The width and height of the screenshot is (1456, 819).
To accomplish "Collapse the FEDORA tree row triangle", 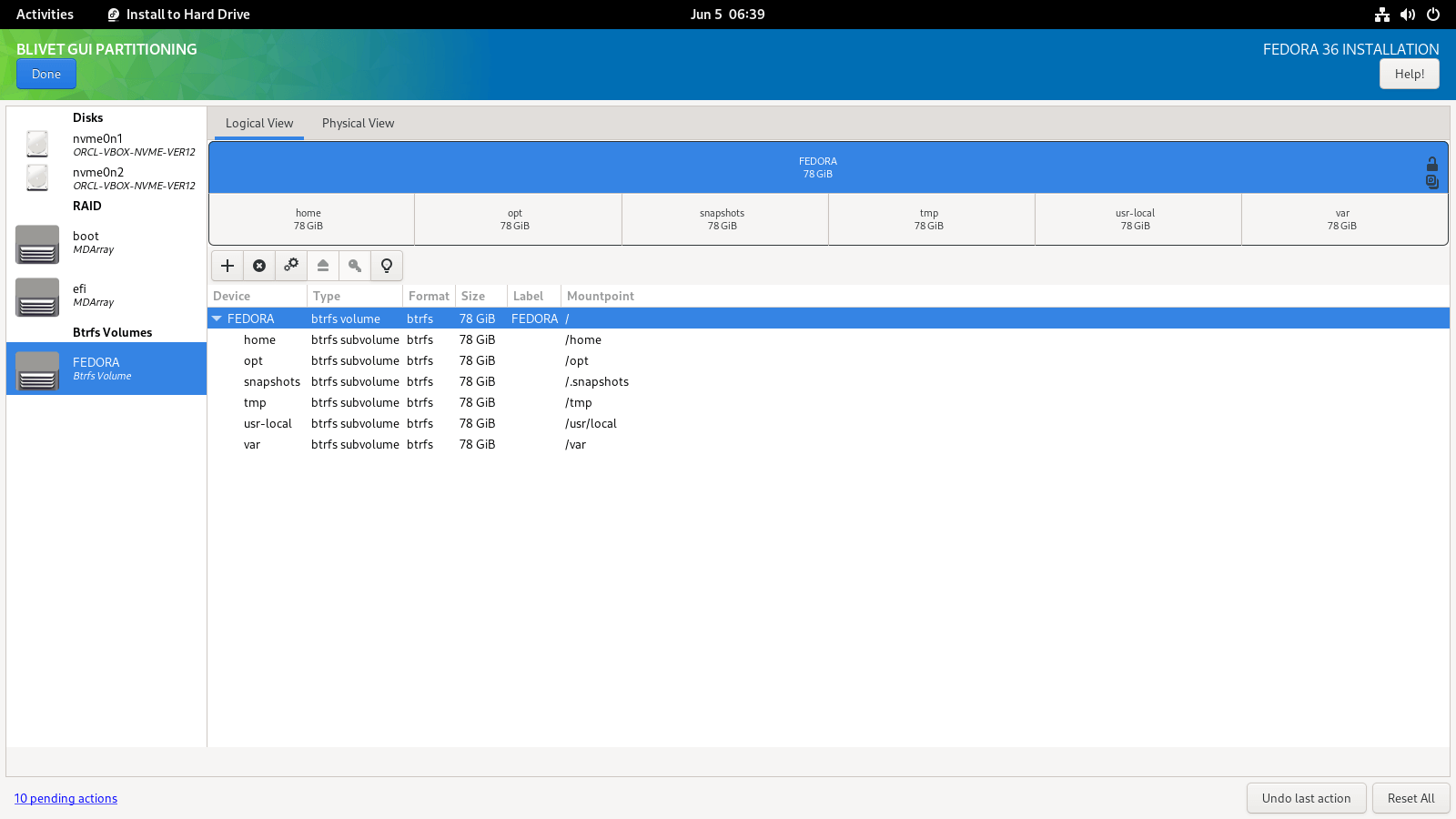I will click(x=217, y=318).
